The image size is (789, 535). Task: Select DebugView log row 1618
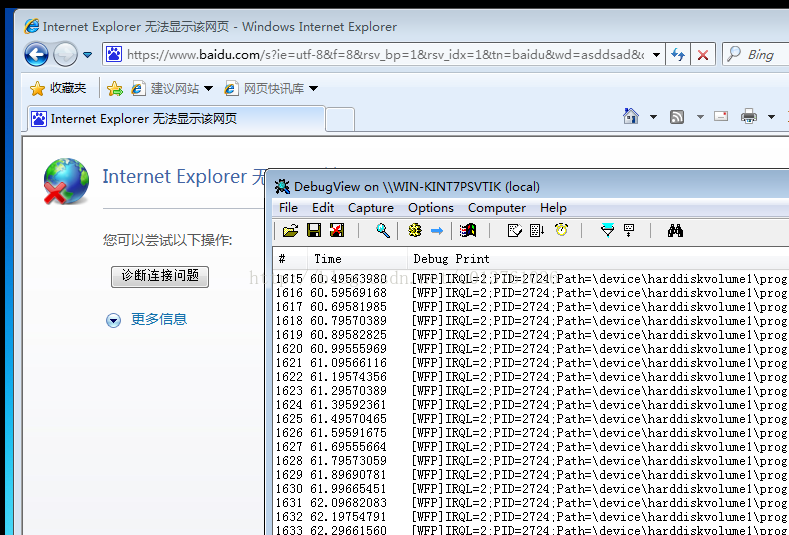[x=531, y=321]
